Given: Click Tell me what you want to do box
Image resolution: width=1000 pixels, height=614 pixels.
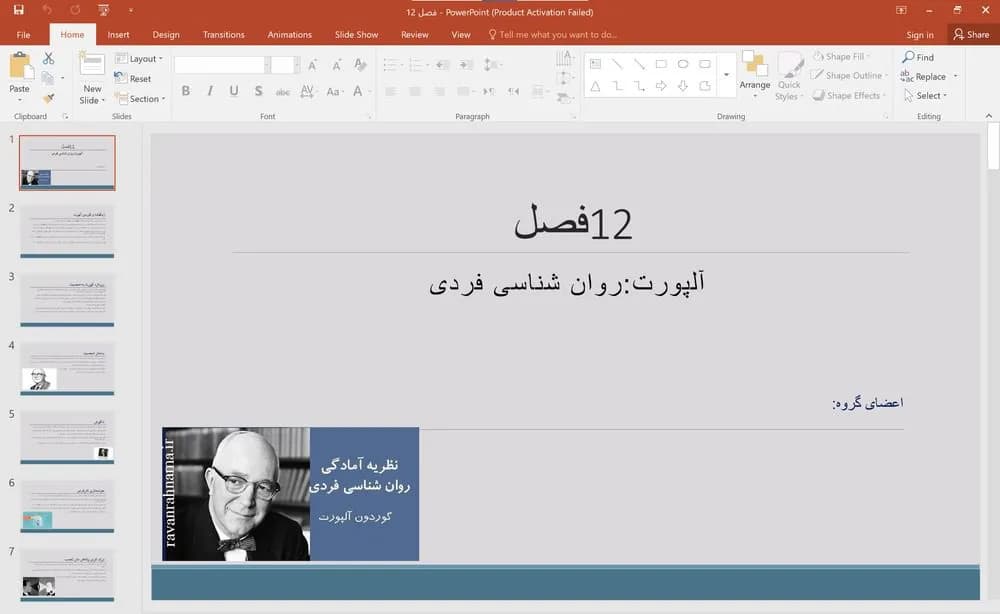Looking at the screenshot, I should coord(552,34).
